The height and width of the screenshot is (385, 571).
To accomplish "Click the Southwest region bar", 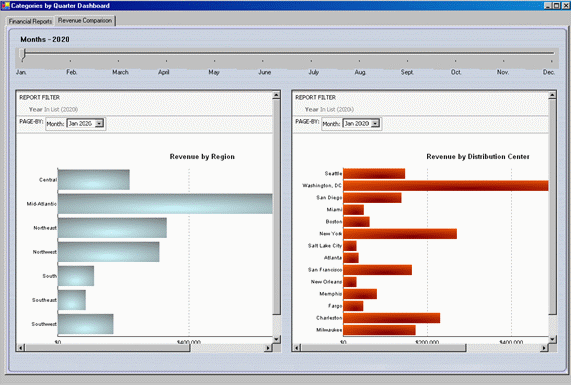I will (x=86, y=324).
